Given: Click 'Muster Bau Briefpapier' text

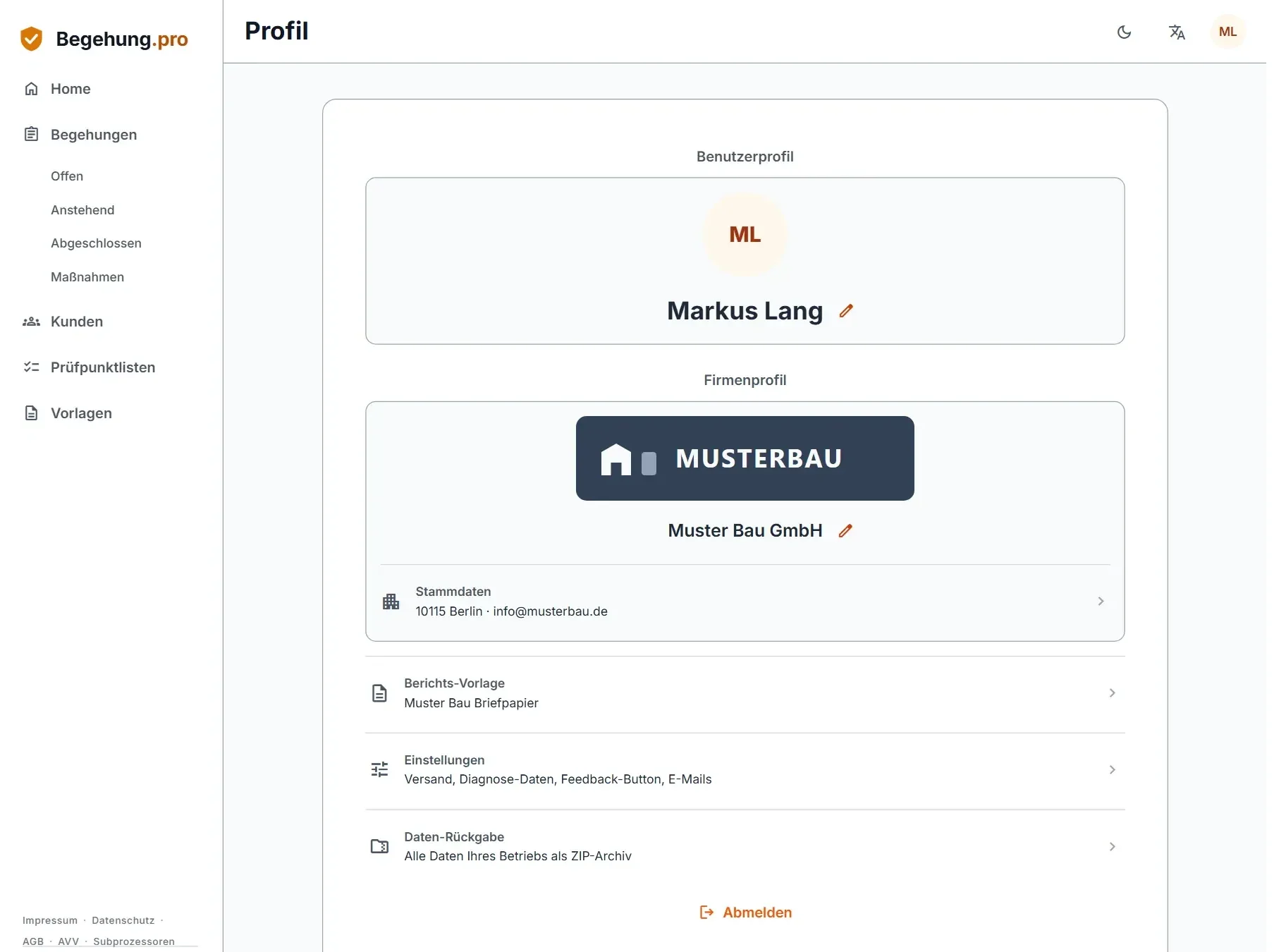Looking at the screenshot, I should [471, 703].
